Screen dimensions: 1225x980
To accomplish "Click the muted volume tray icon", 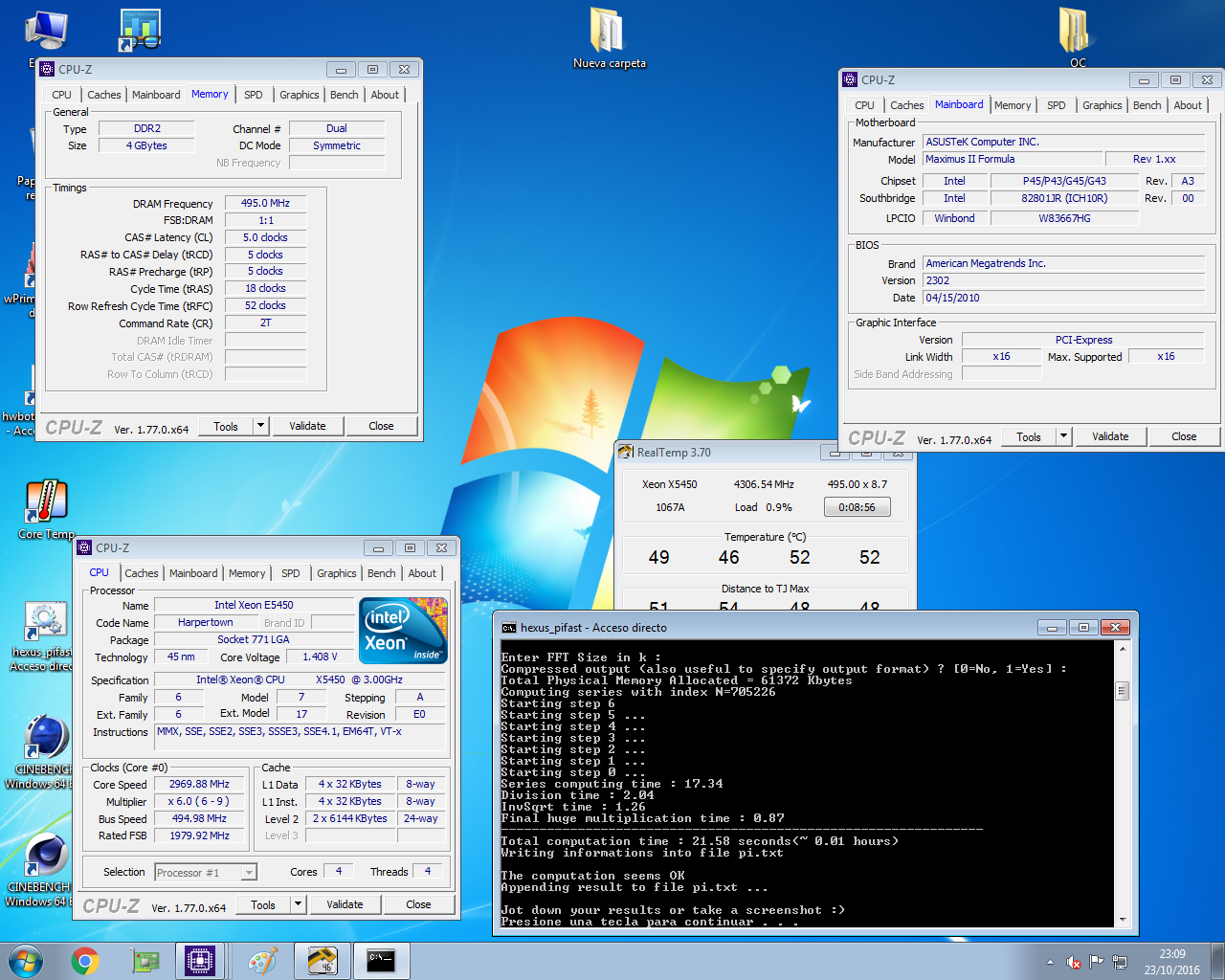I will point(1074,962).
